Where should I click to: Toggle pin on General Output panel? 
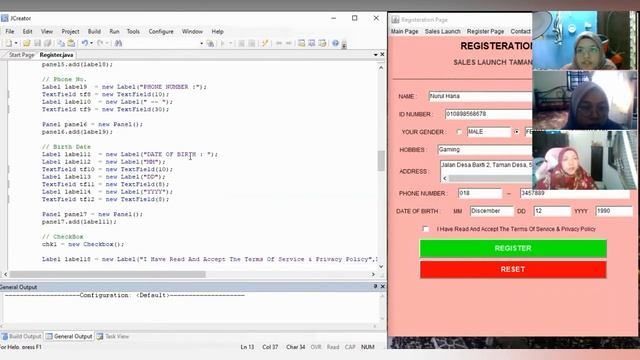[x=376, y=287]
